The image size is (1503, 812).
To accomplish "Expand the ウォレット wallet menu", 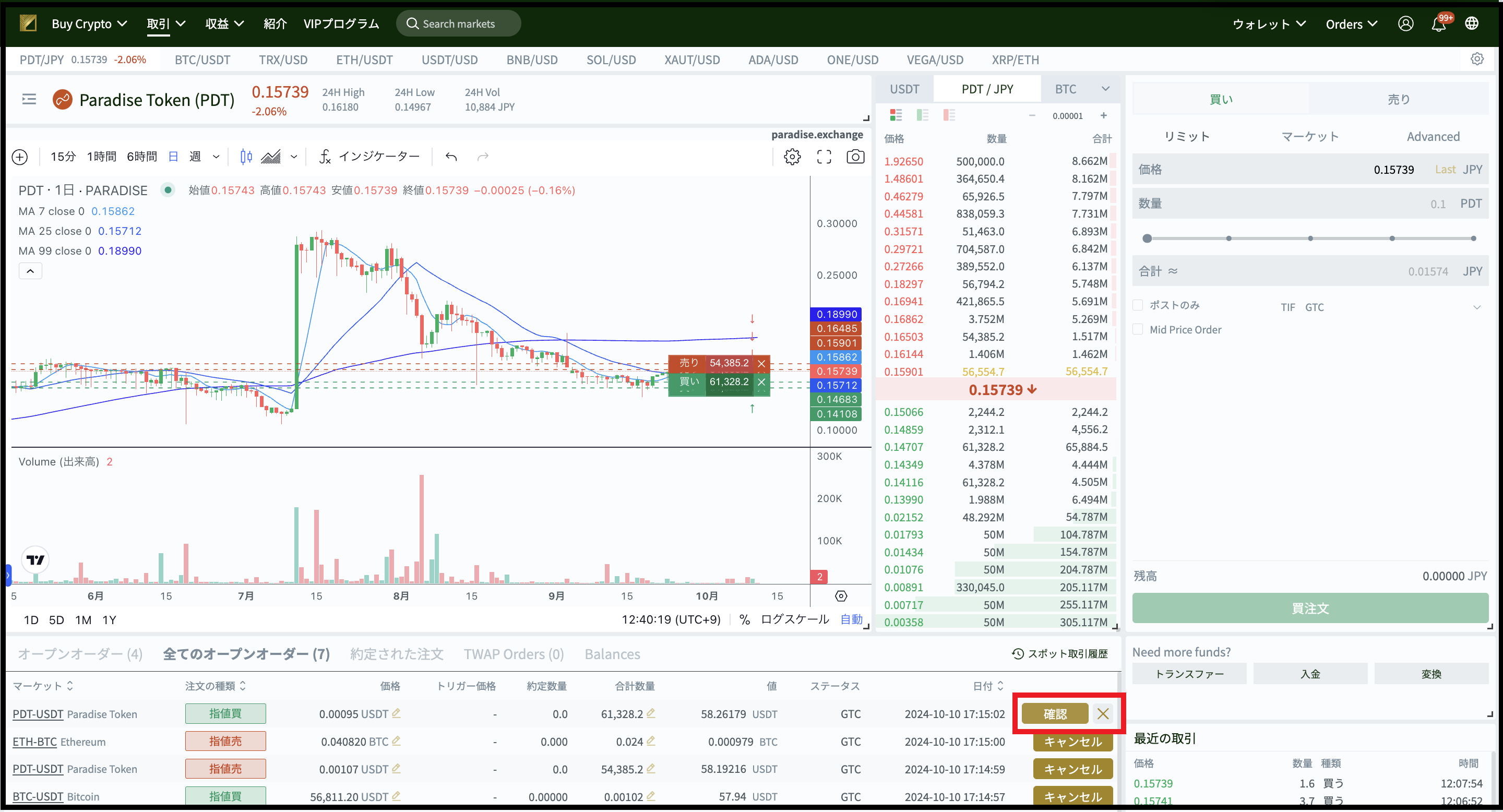I will tap(1269, 24).
